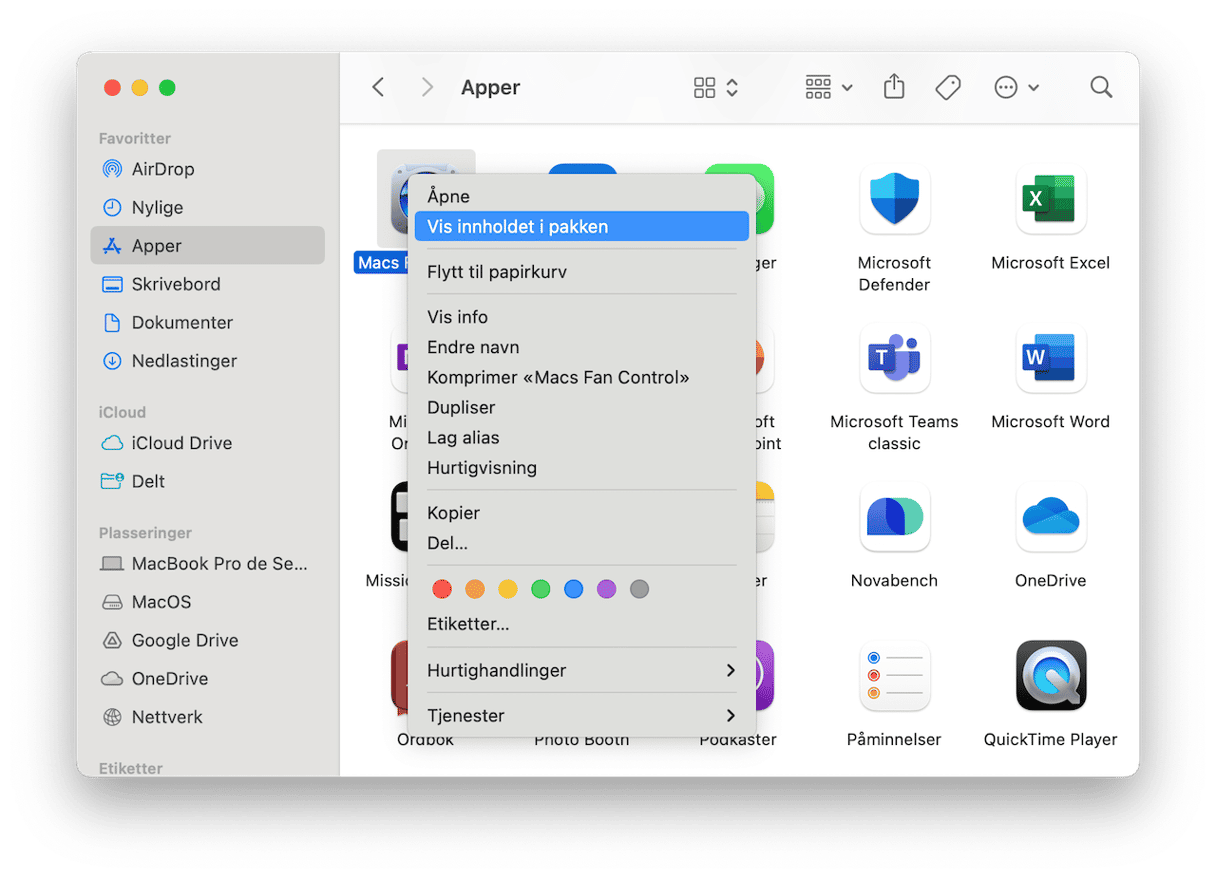Apply the orange tag color

(475, 589)
